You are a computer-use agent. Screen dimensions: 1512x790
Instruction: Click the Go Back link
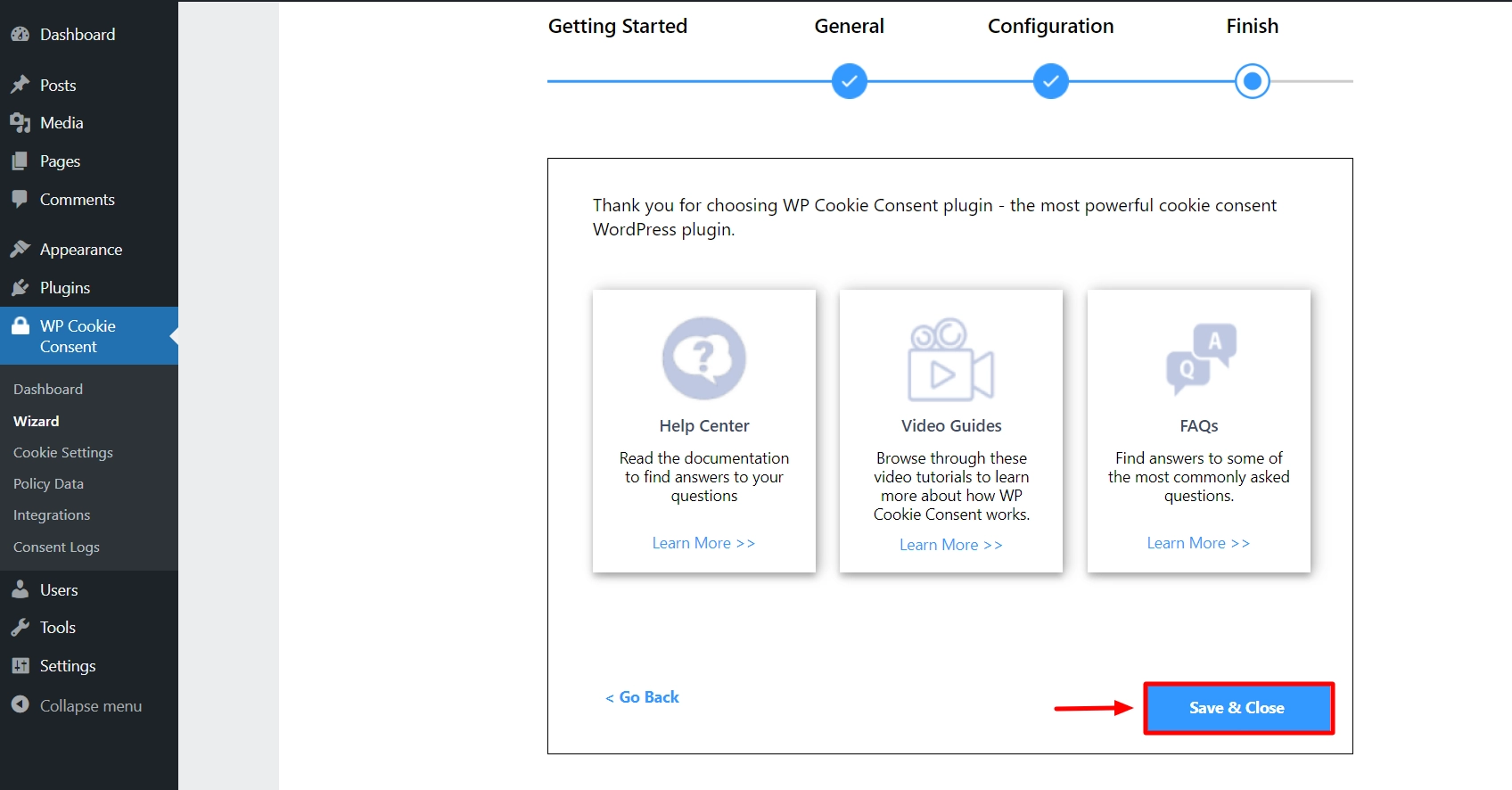643,697
